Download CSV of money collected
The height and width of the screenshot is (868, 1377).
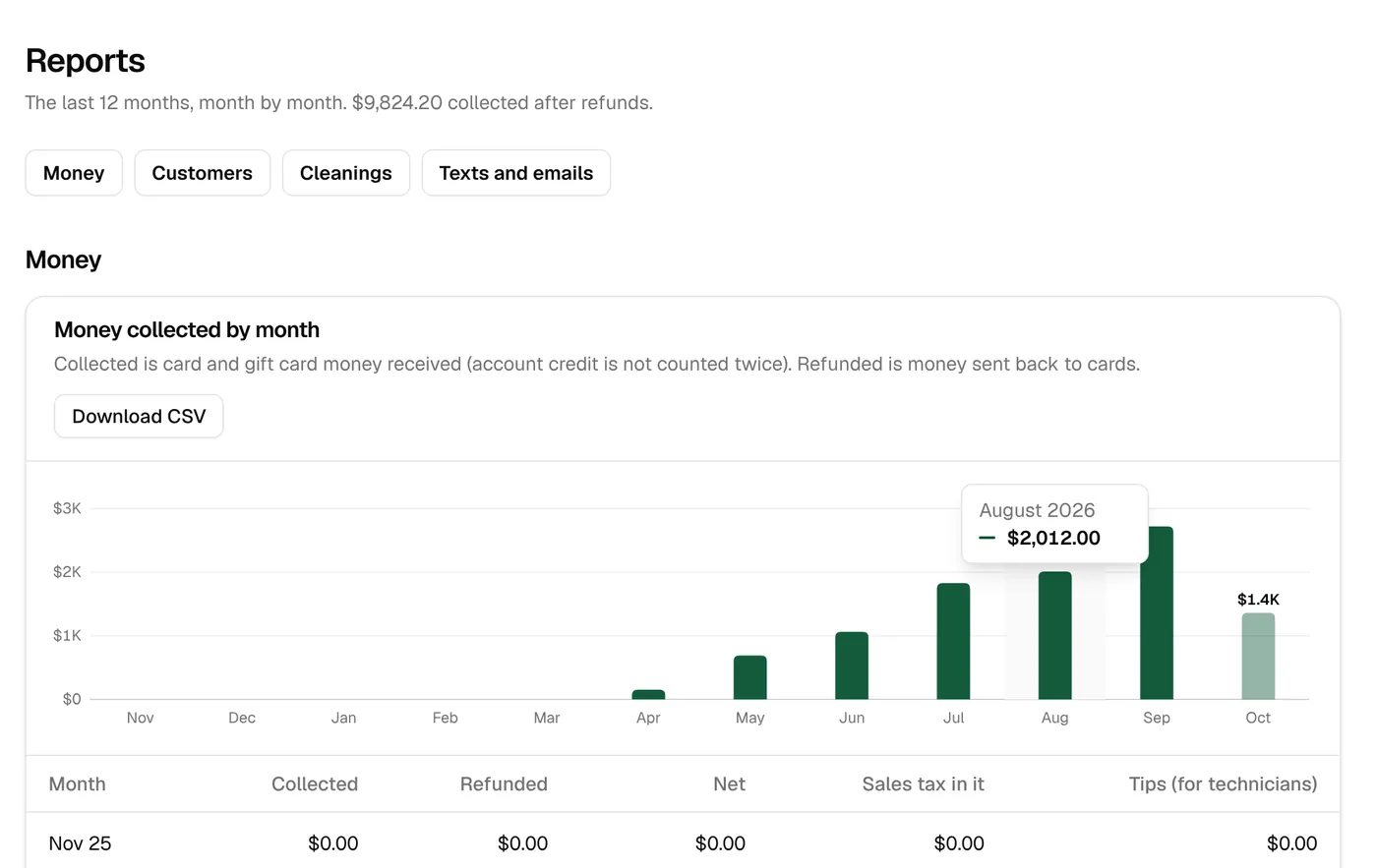pyautogui.click(x=139, y=416)
